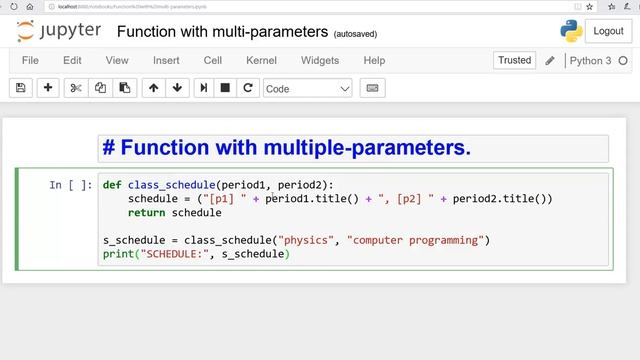640x360 pixels.
Task: Open the Cell menu
Action: (213, 60)
